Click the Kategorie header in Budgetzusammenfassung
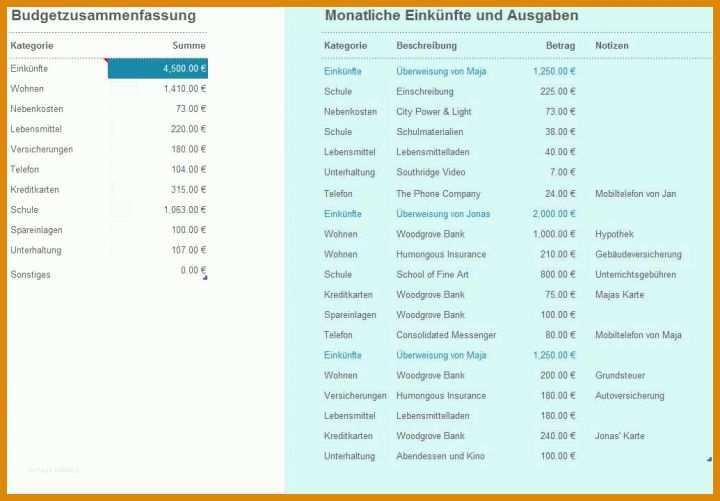The height and width of the screenshot is (501, 720). click(32, 45)
